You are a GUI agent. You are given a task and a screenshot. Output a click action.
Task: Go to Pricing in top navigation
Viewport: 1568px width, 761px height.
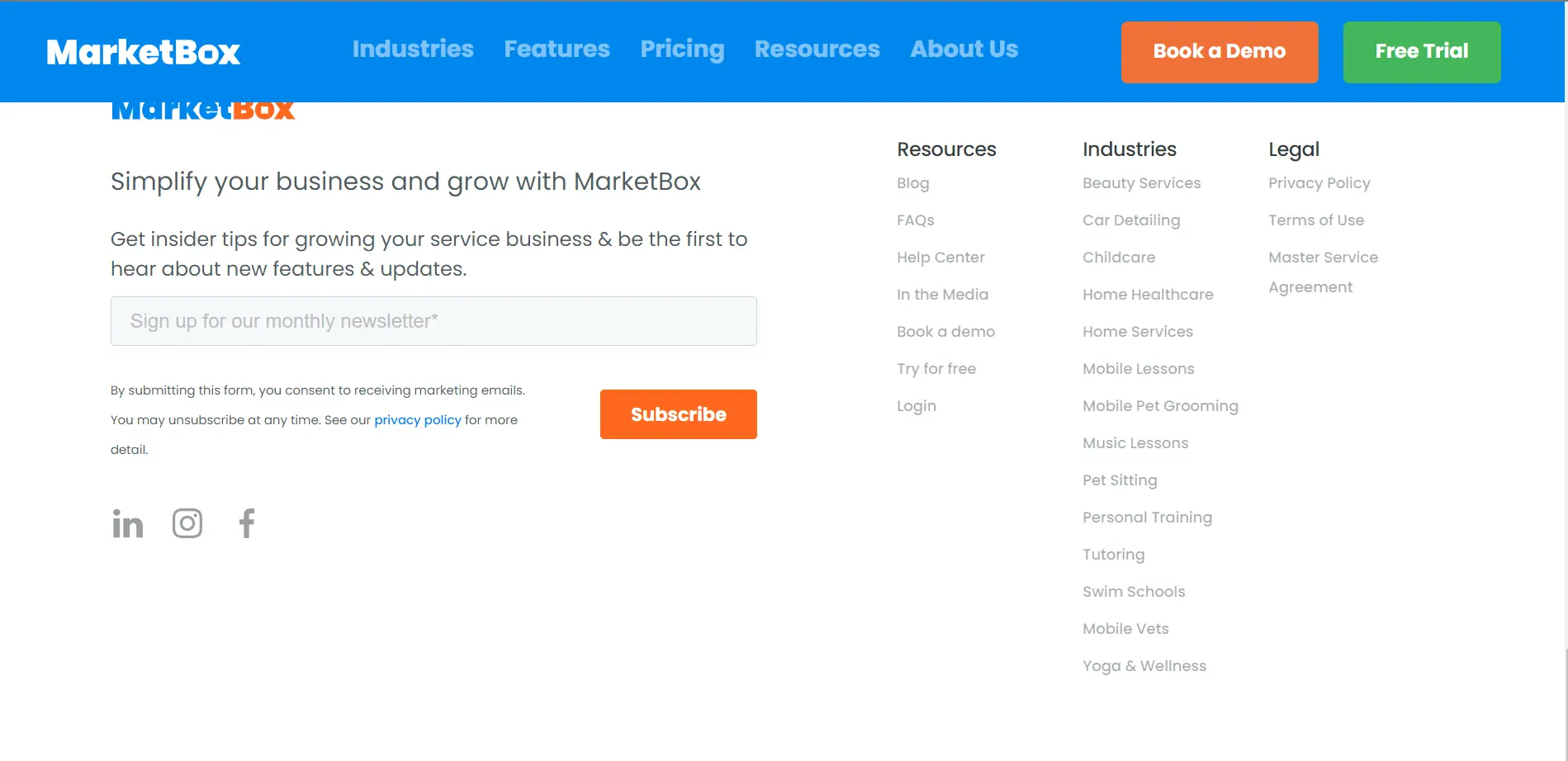click(x=682, y=50)
